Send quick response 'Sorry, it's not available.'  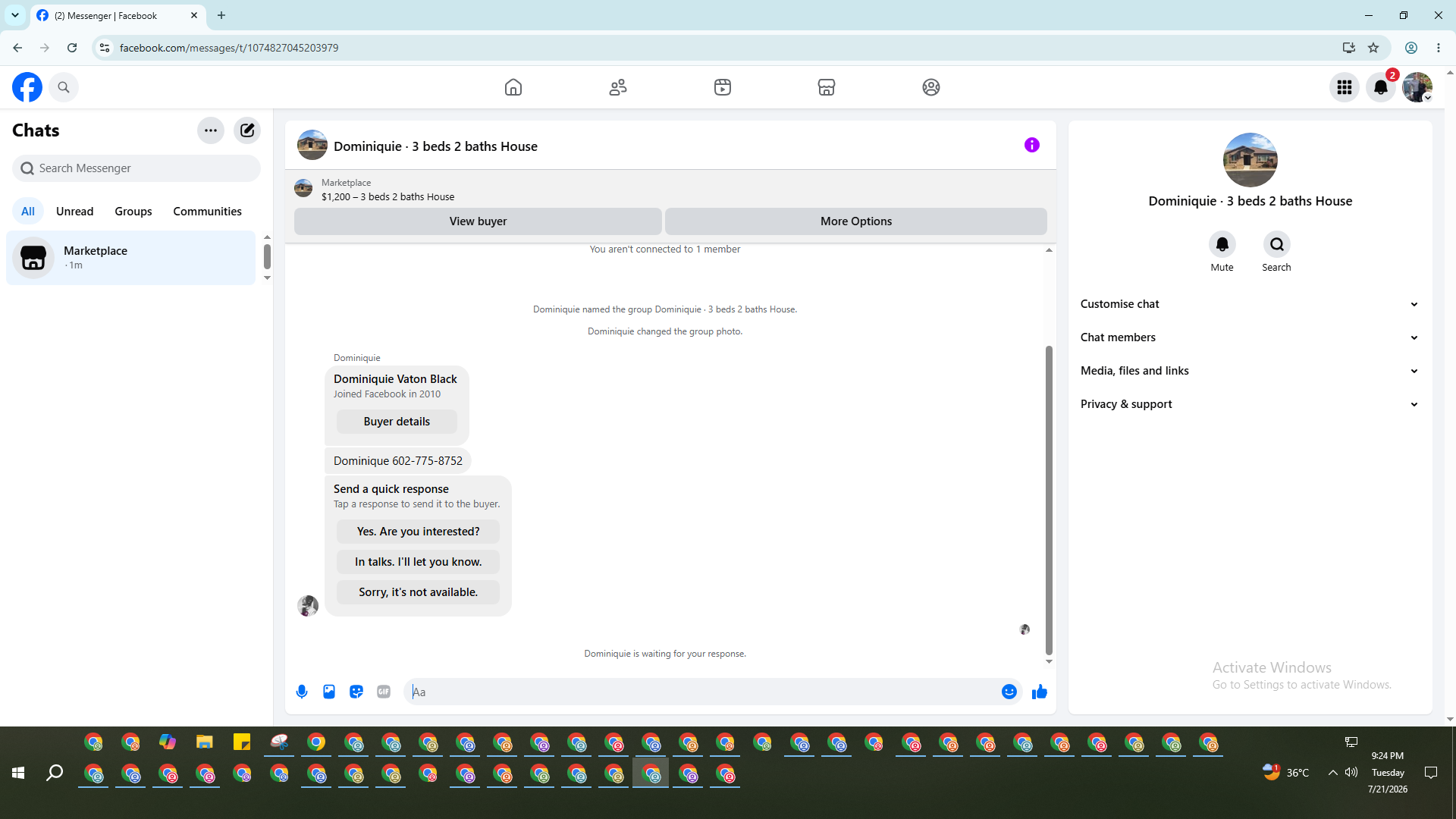coord(418,592)
